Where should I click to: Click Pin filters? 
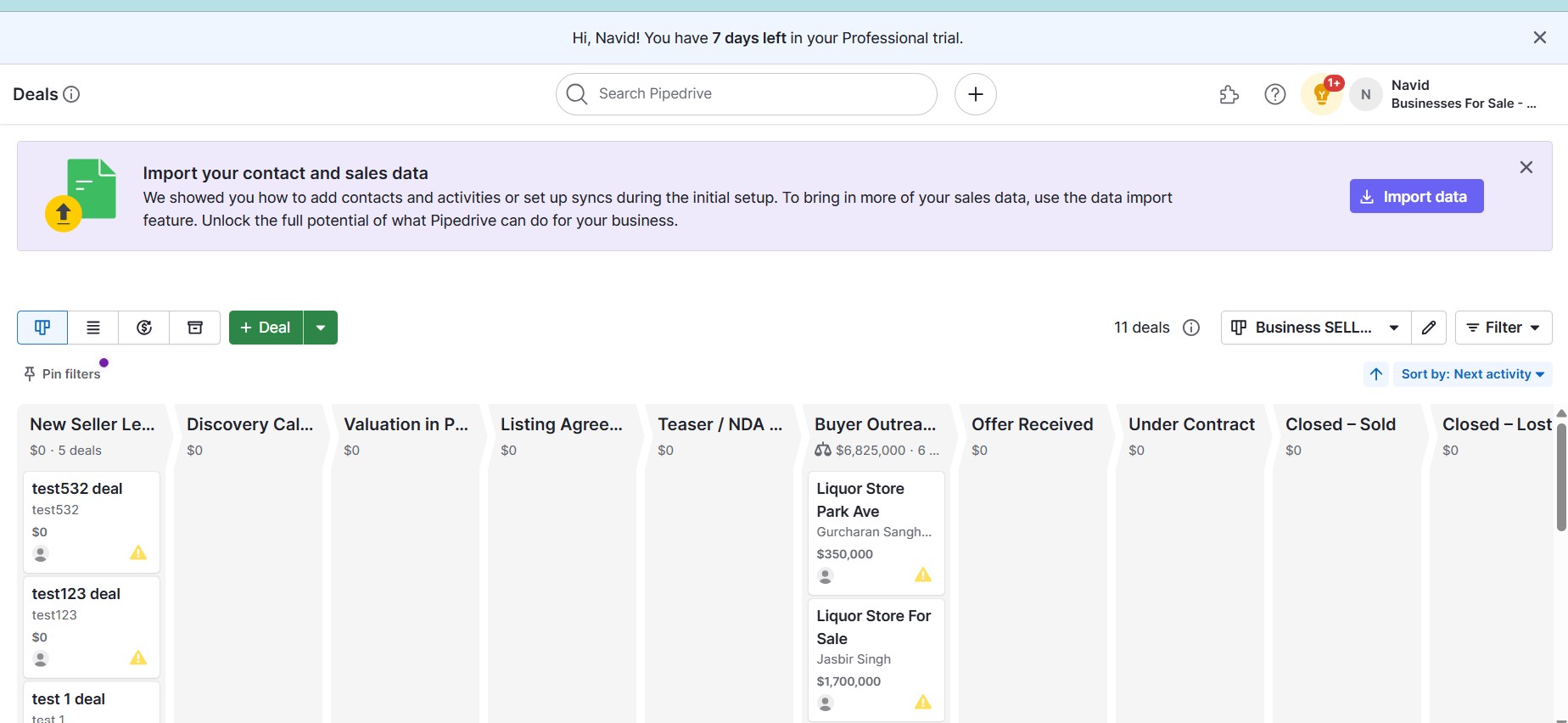tap(63, 374)
